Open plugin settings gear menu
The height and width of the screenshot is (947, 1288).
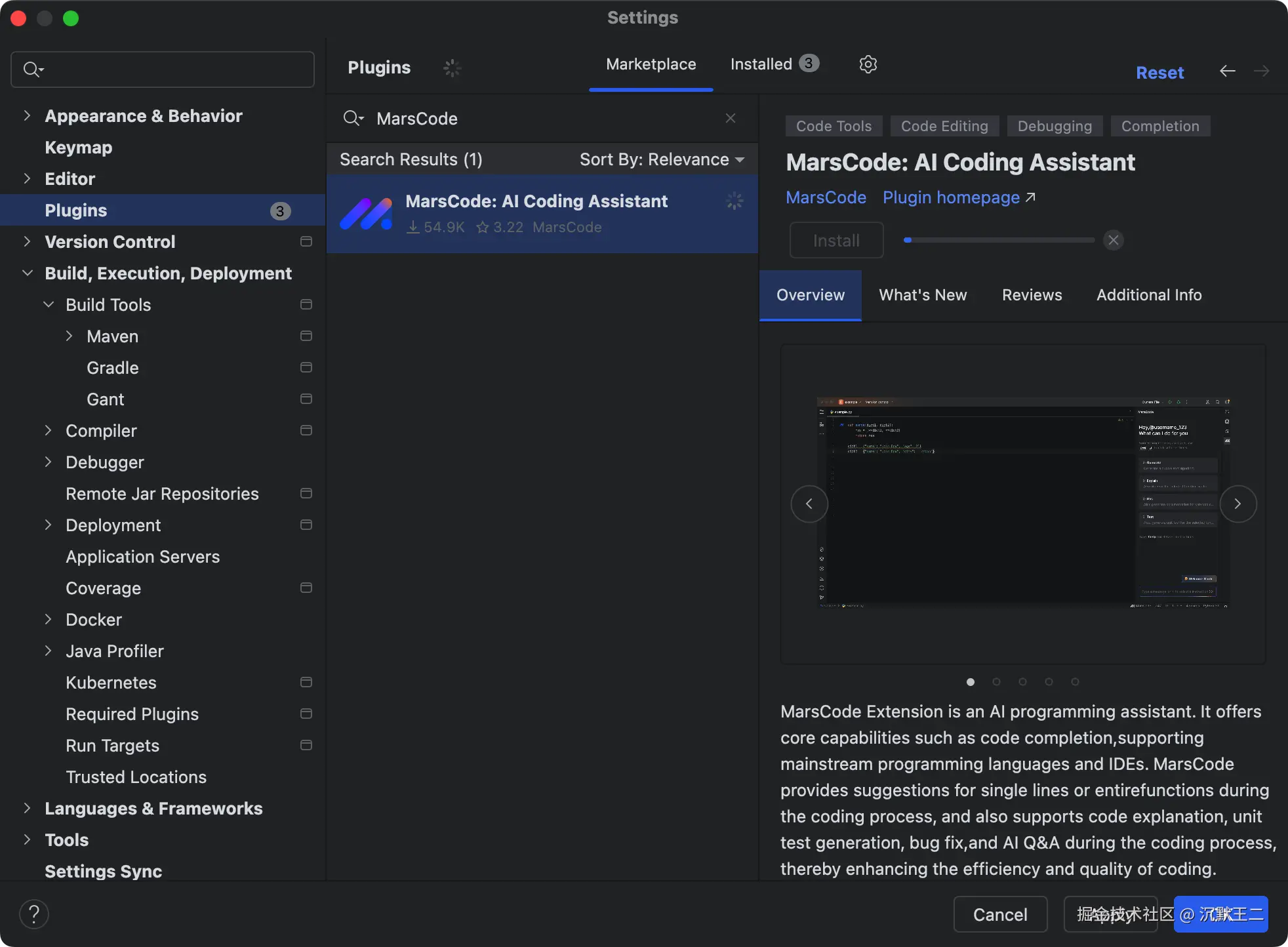point(868,64)
